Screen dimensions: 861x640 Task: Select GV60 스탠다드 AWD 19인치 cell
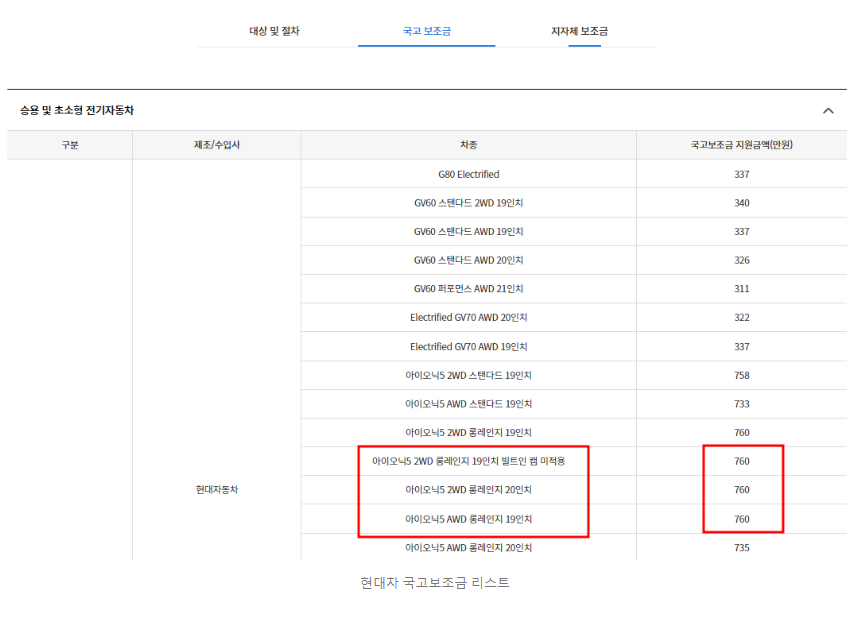coord(468,232)
